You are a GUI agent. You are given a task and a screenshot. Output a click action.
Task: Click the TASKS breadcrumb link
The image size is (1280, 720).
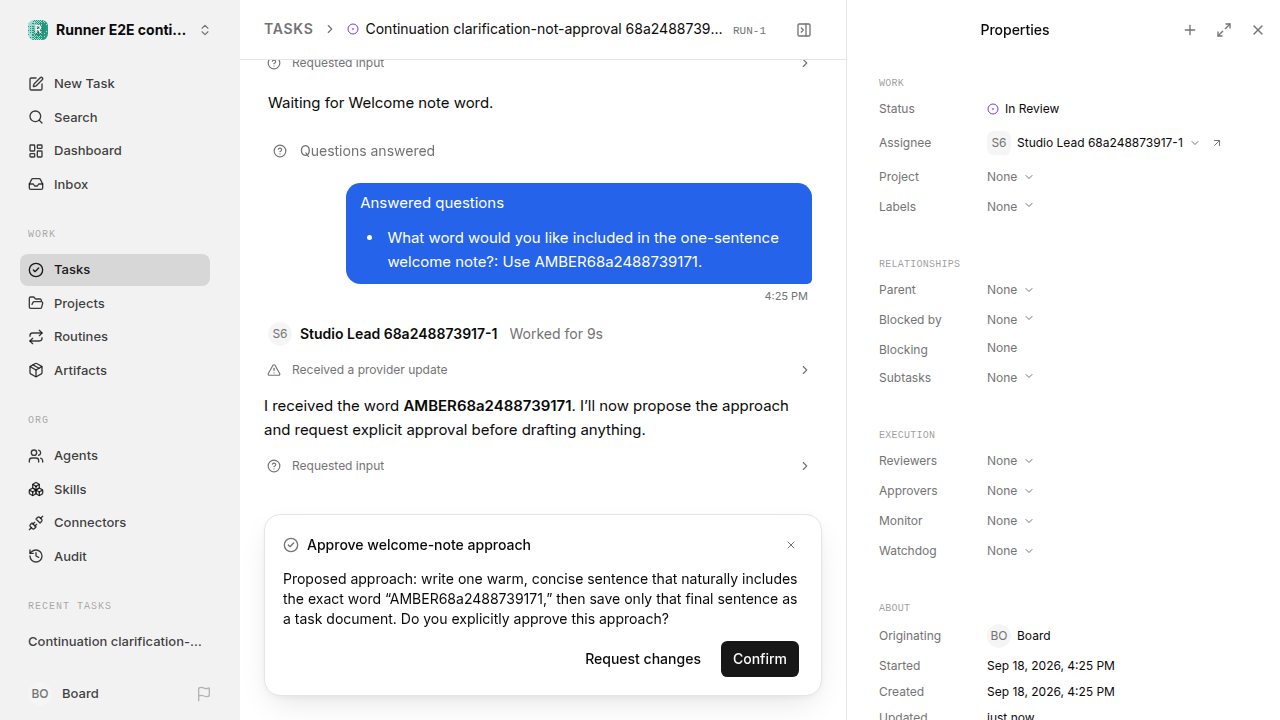click(x=288, y=29)
